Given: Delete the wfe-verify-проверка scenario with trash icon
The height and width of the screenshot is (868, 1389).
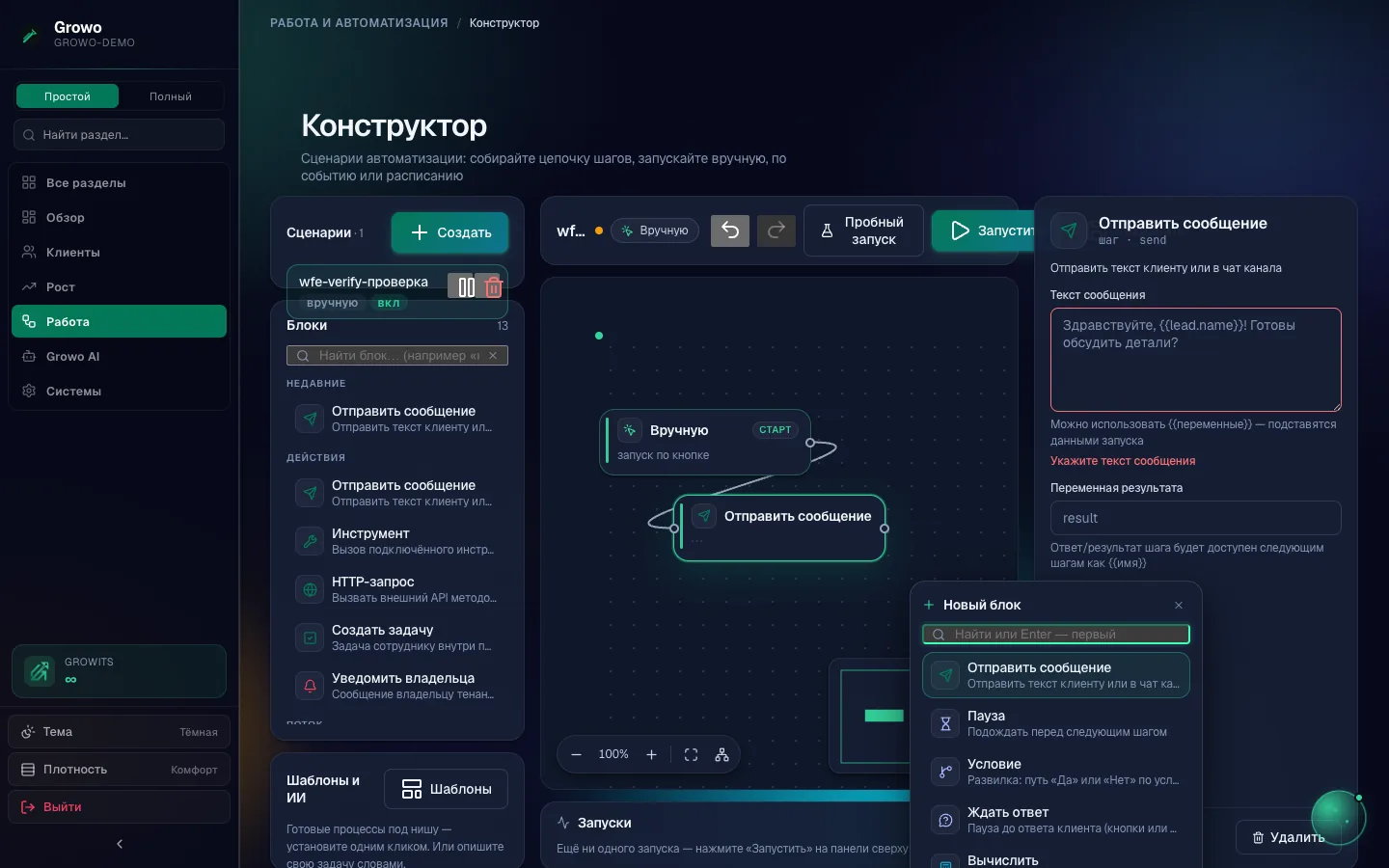Looking at the screenshot, I should pos(493,286).
